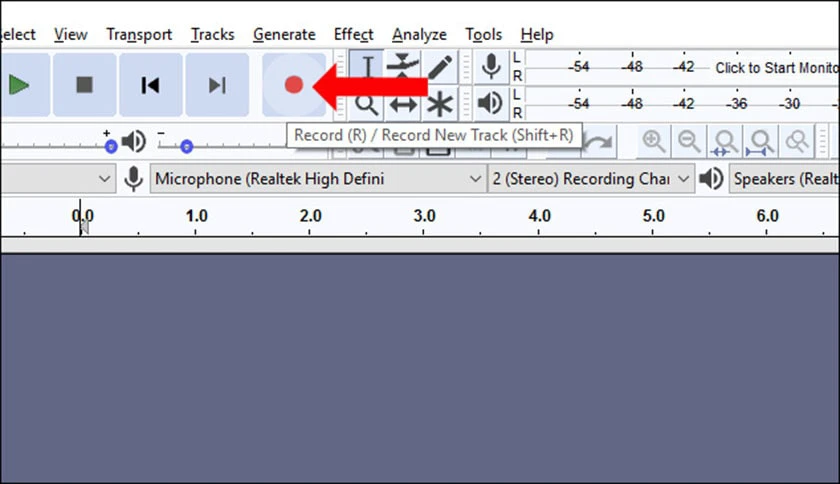Click the speaker icon beside Speakers dropdown
Screen dimensions: 840x484
pos(711,178)
